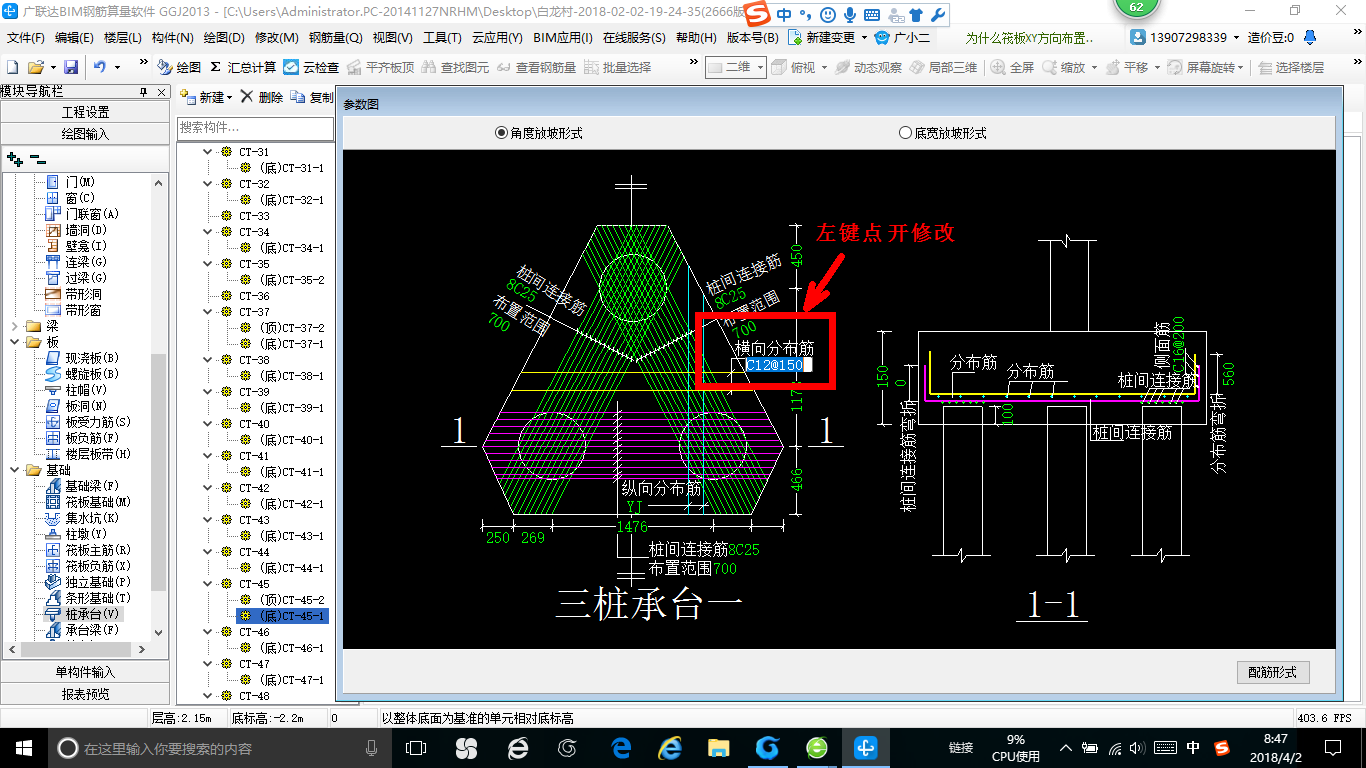Open 钢筋量(Q) menu
Screen dimensions: 1366x768
tap(335, 38)
